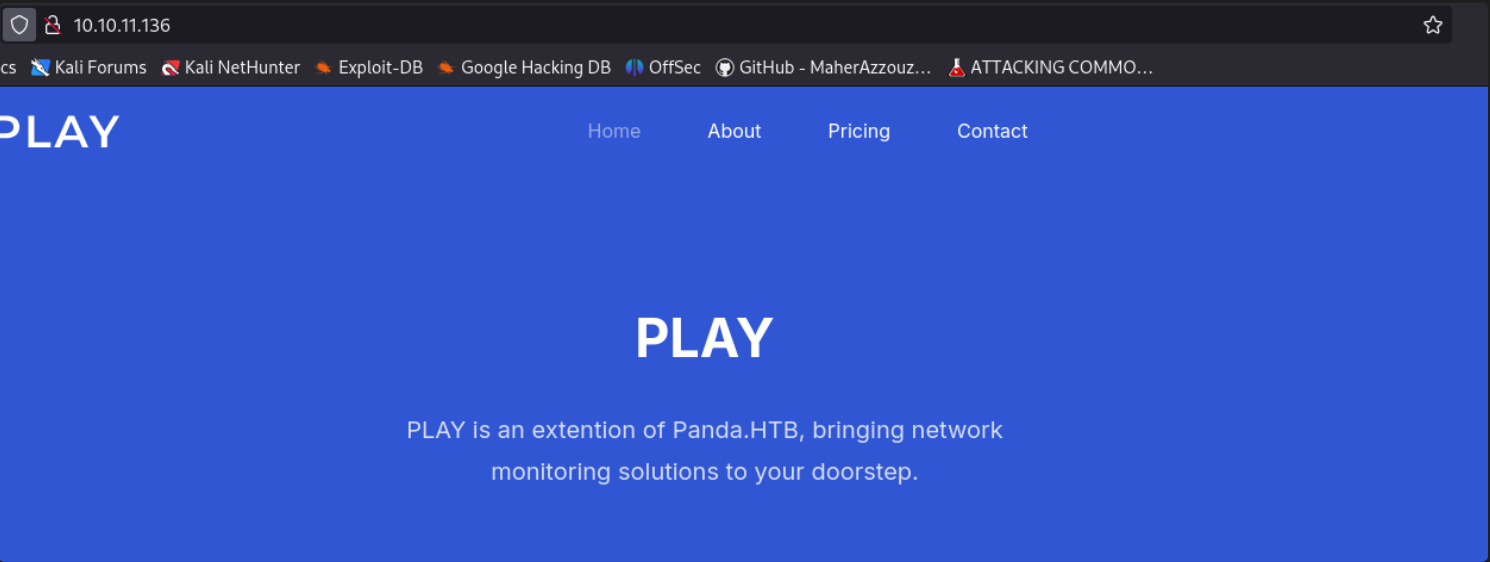Click the Kali Forums bookmark icon
1490x562 pixels.
point(40,68)
